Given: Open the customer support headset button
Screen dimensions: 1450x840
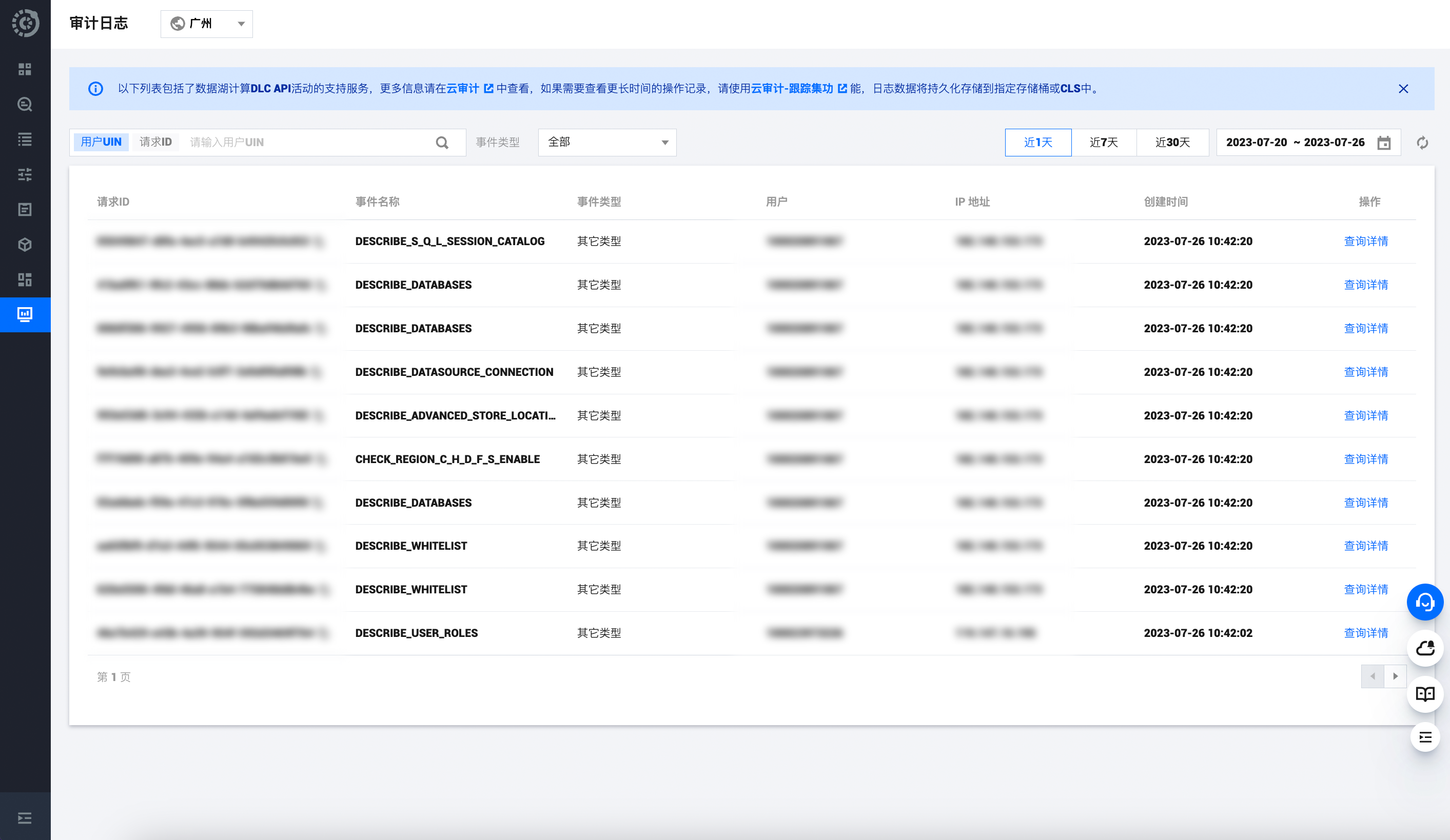Looking at the screenshot, I should (x=1424, y=602).
